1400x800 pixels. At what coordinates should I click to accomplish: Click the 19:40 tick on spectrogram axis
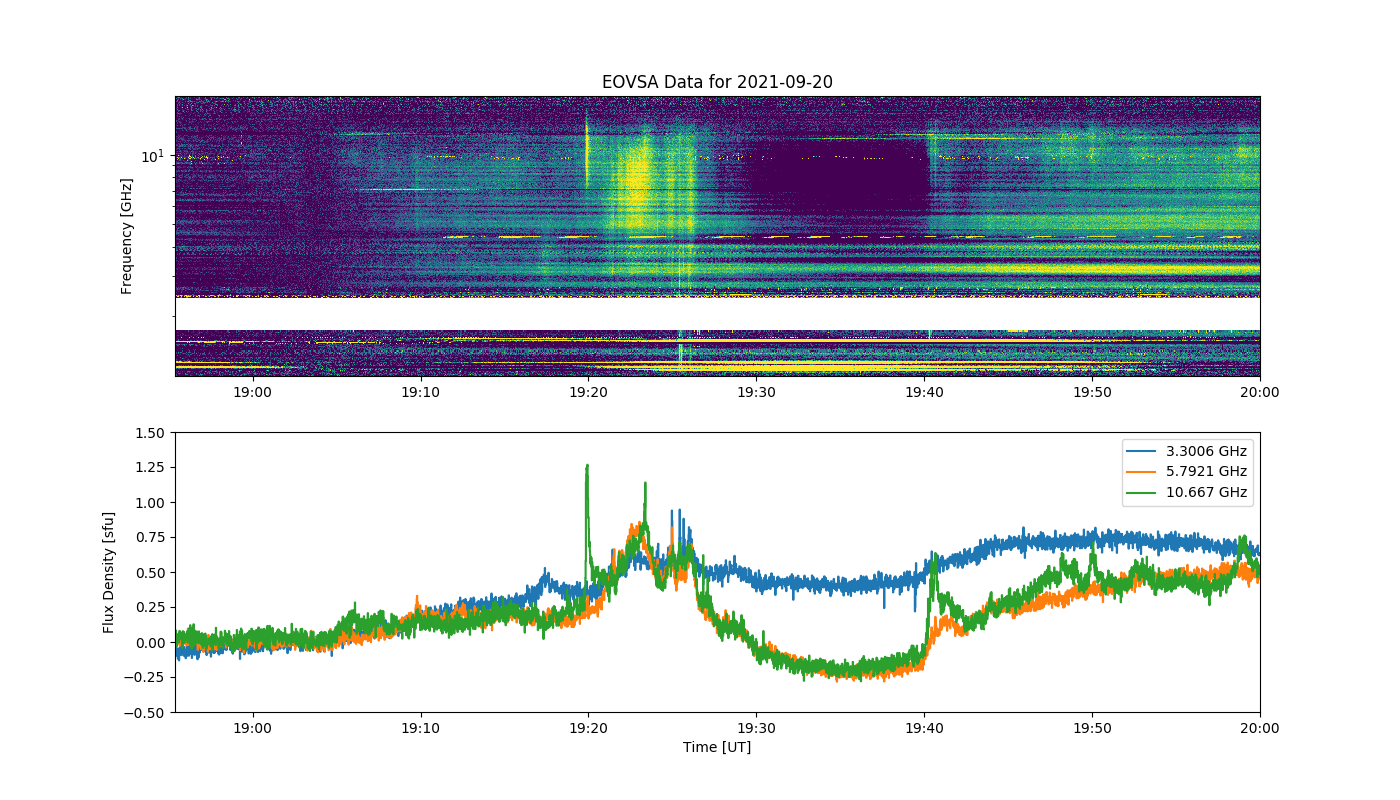click(x=924, y=392)
